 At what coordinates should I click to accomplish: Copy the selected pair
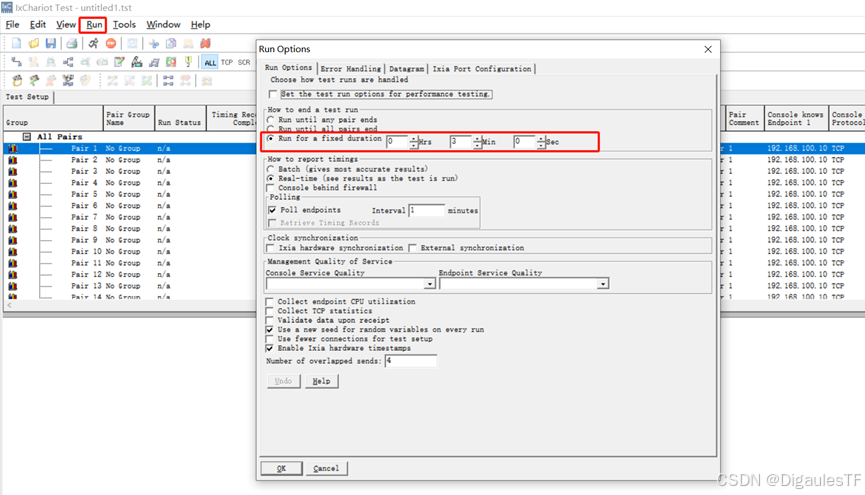click(x=171, y=43)
